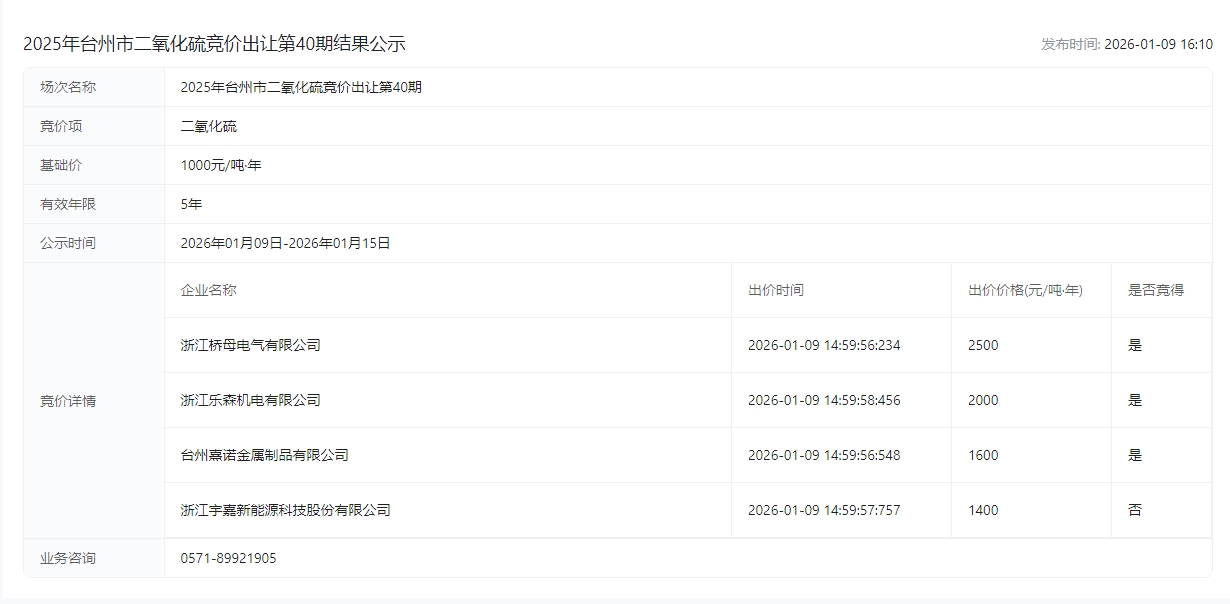Image resolution: width=1230 pixels, height=604 pixels.
Task: Click the 二氧化硫 value in 竞价项 row
Action: tap(208, 126)
